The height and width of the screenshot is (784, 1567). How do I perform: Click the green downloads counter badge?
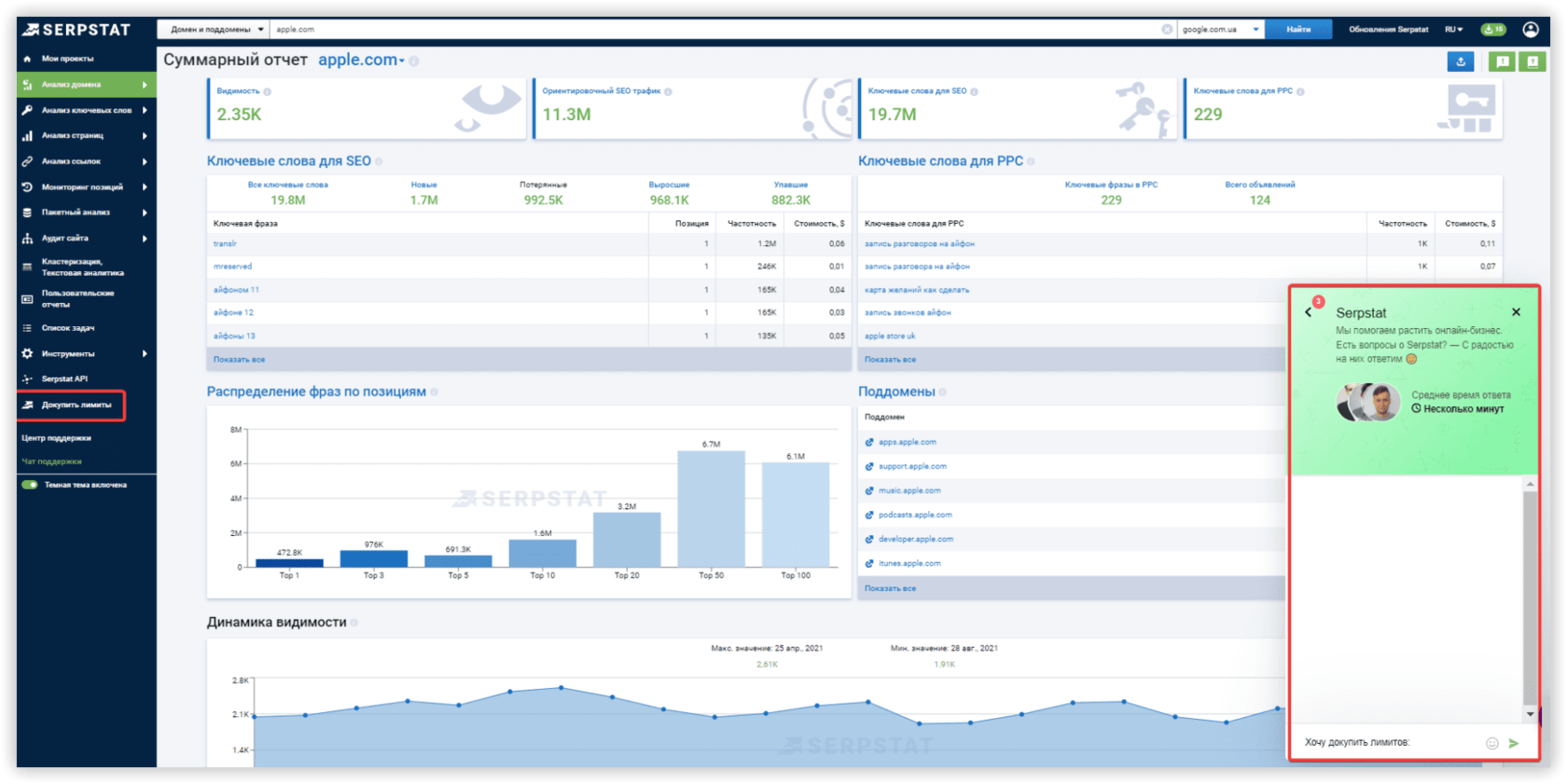pos(1493,30)
